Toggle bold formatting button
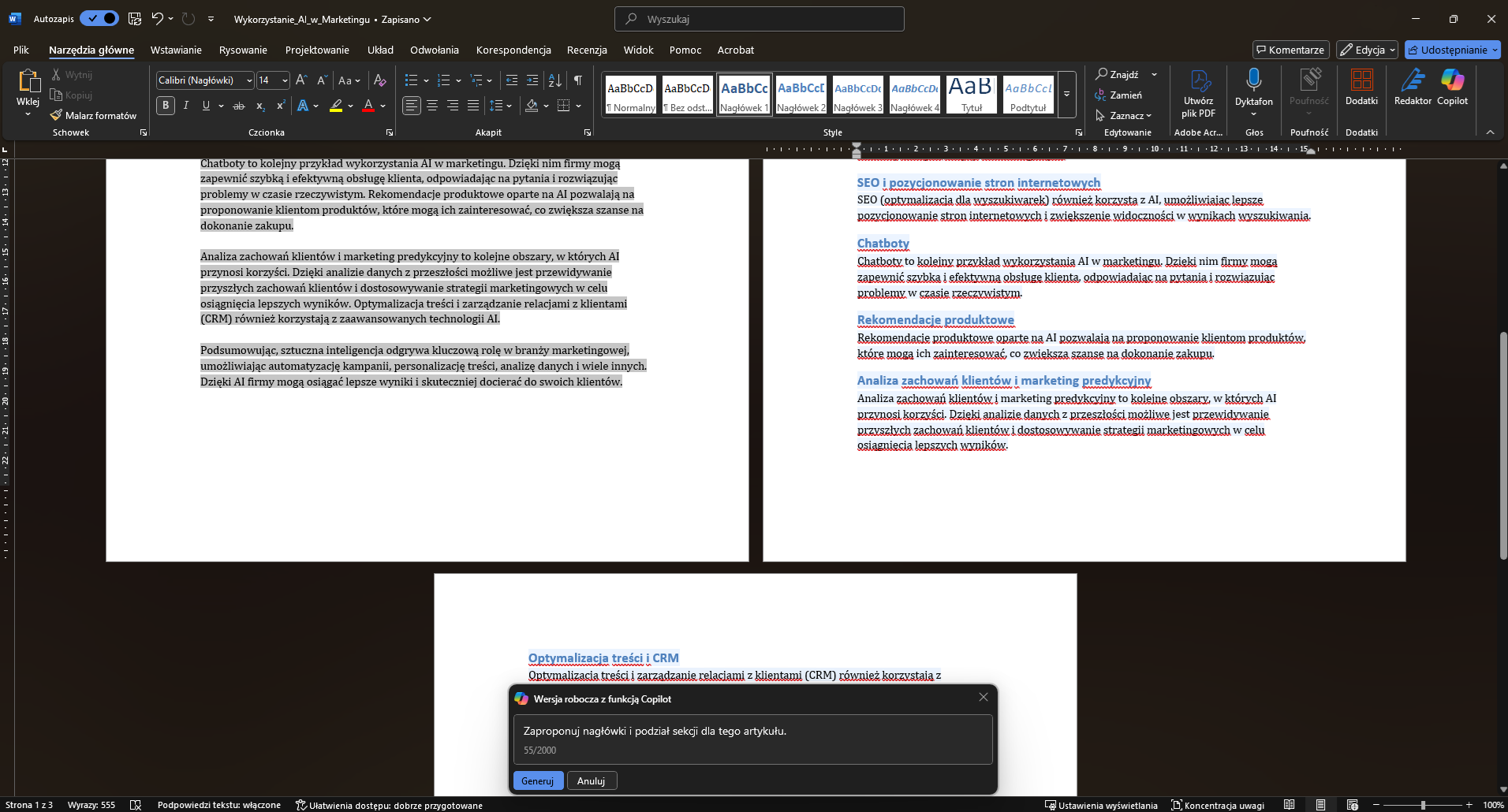Image resolution: width=1508 pixels, height=812 pixels. click(166, 106)
